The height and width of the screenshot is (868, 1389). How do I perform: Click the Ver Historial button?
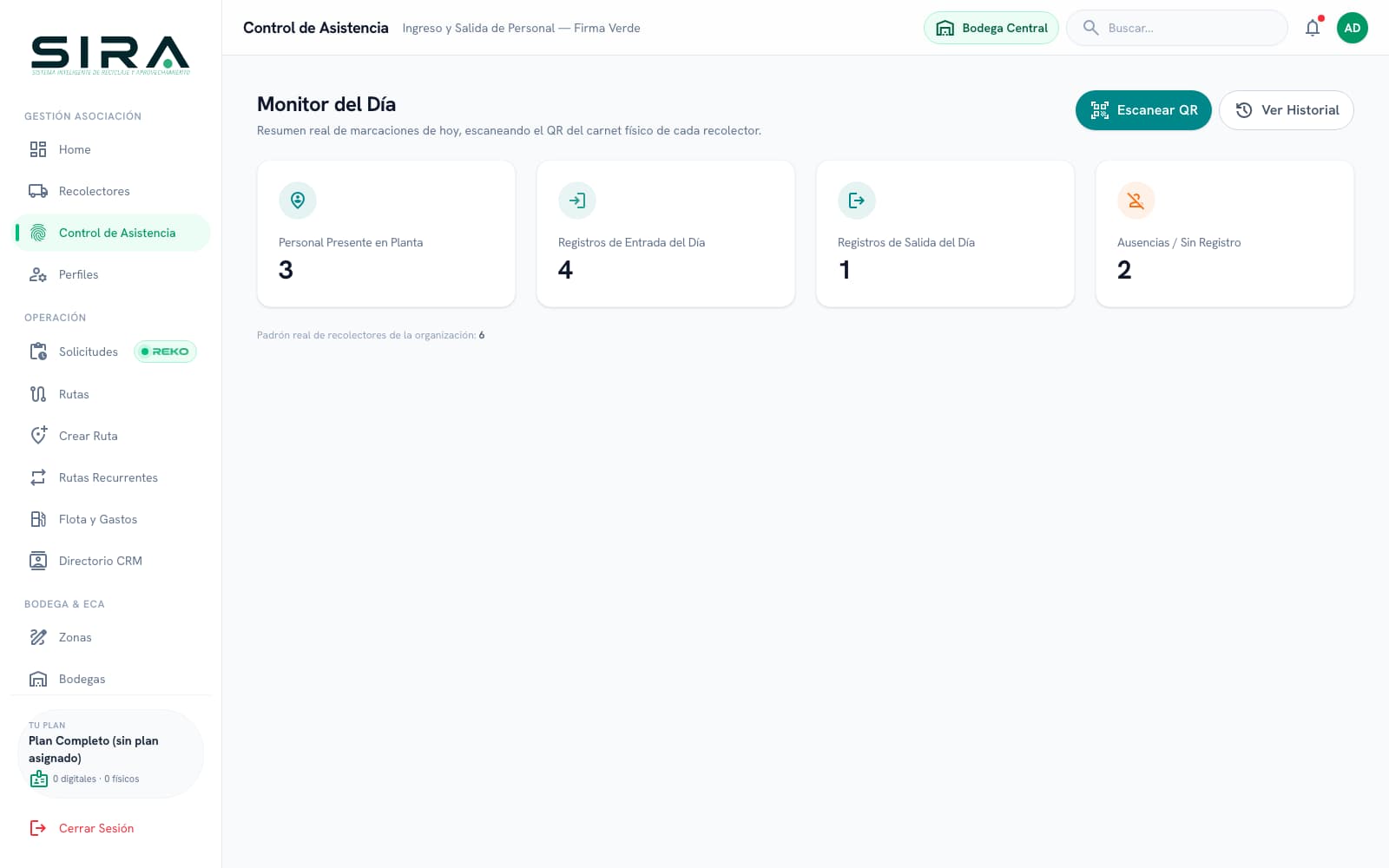1287,110
